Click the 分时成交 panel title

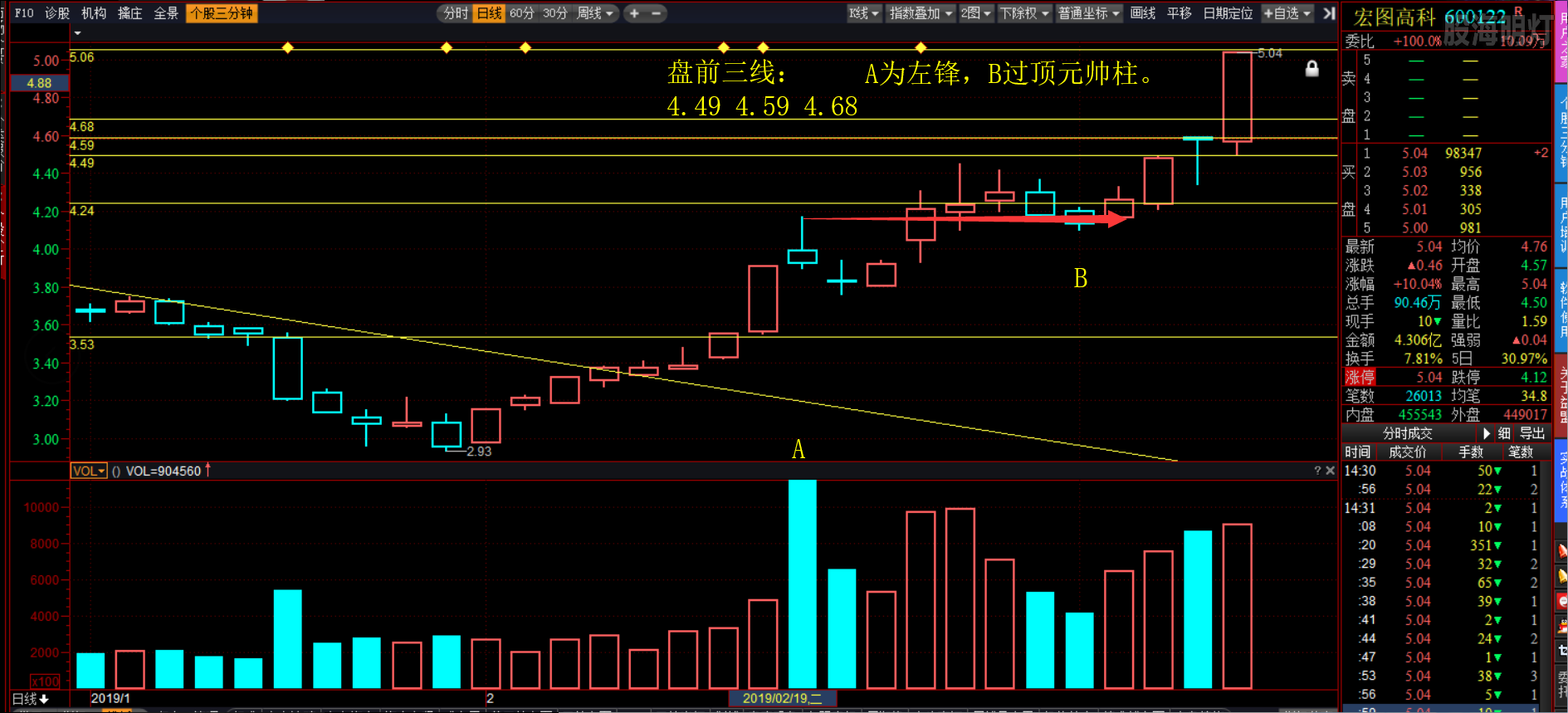pos(1408,433)
